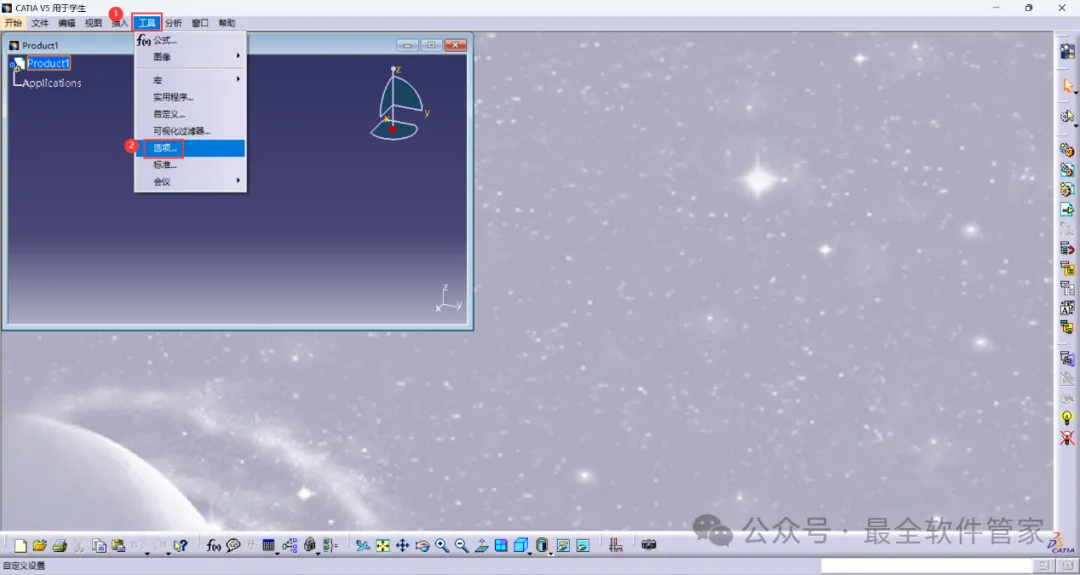Click the What's This help cursor icon
Image resolution: width=1080 pixels, height=575 pixels.
coord(180,546)
